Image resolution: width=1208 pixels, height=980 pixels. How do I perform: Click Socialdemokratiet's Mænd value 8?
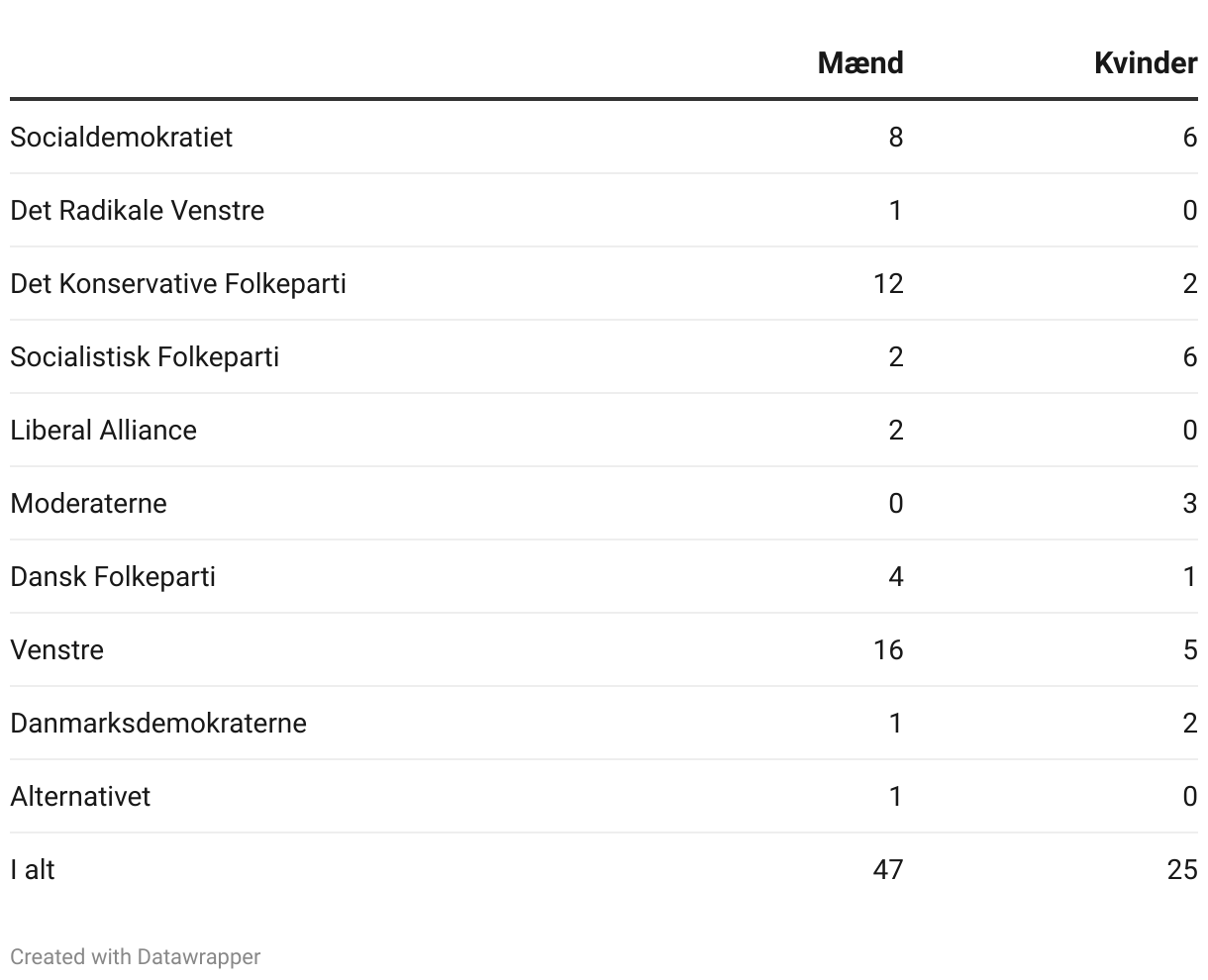pos(895,137)
